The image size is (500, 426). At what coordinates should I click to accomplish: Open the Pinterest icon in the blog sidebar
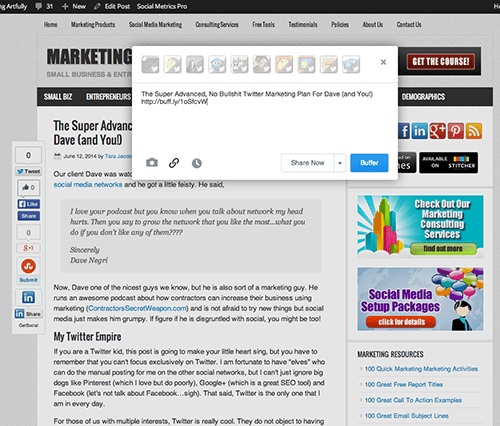pyautogui.click(x=455, y=131)
